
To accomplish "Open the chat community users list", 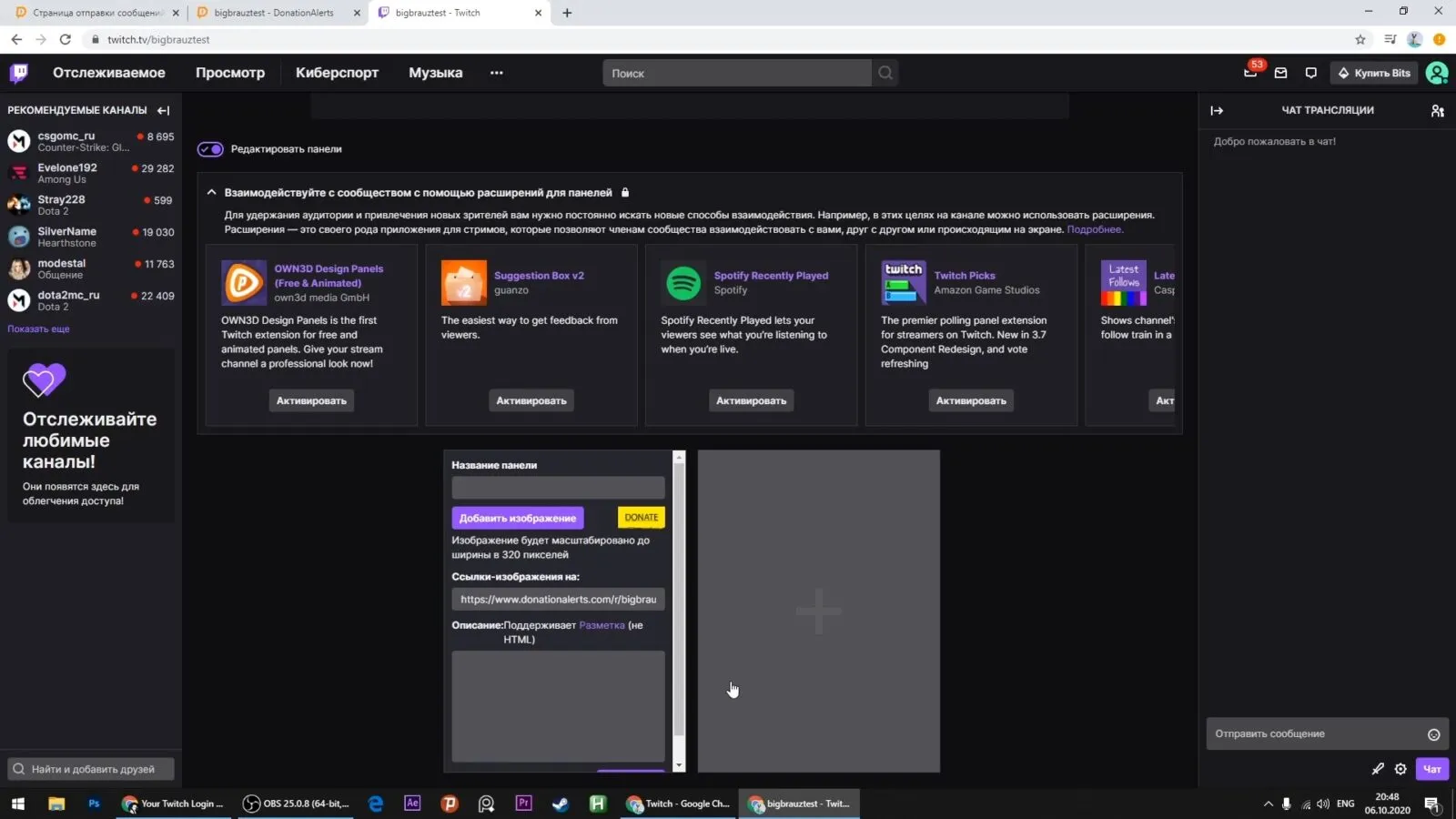I will coord(1437,110).
